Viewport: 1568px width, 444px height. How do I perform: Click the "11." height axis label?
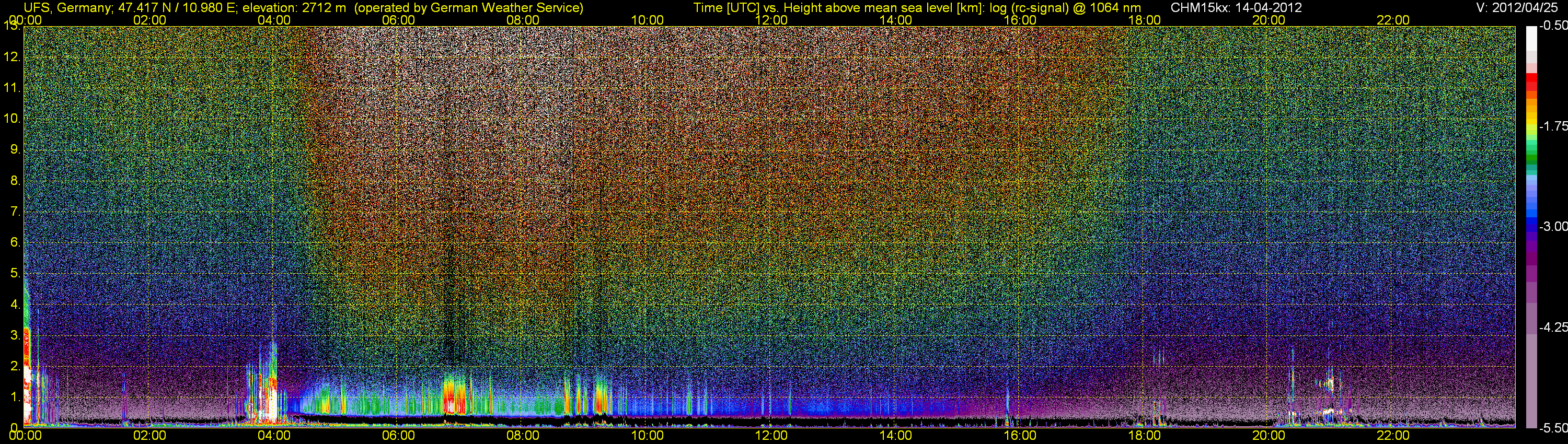(x=11, y=88)
